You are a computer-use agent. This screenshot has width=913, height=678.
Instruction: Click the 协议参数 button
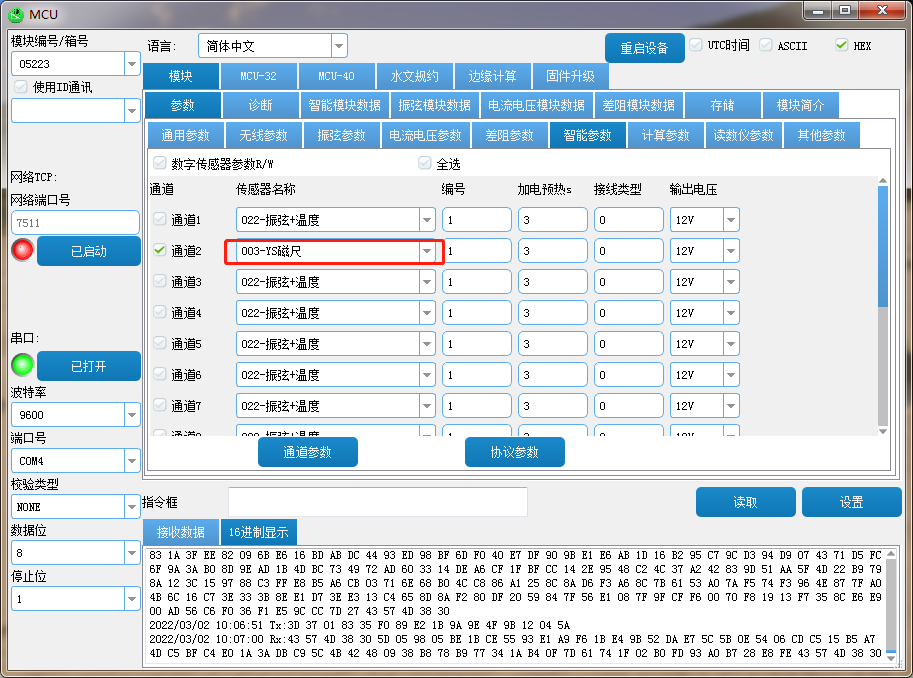[514, 452]
